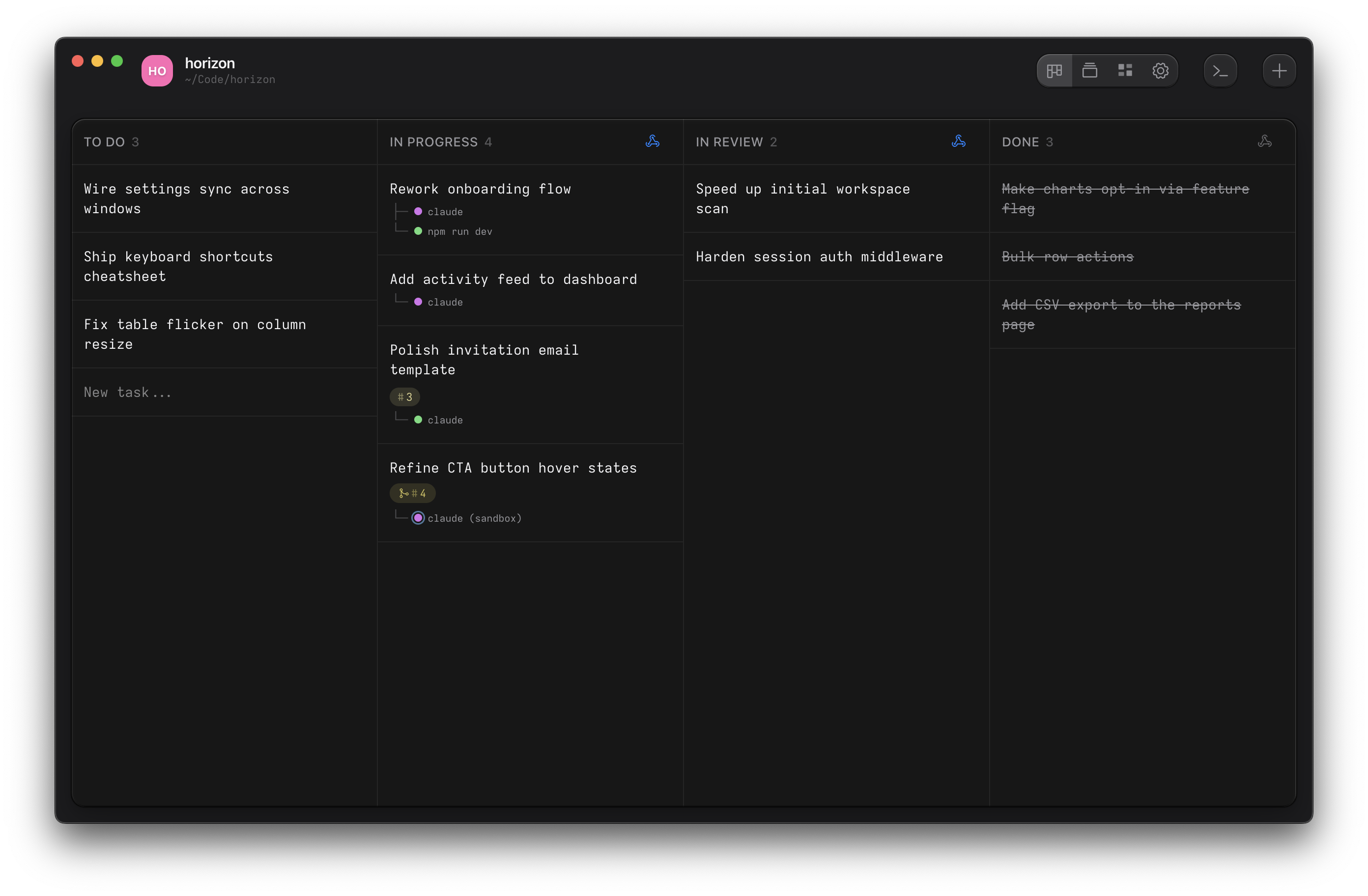1368x896 pixels.
Task: Open task Fix table flicker on column resize
Action: pyautogui.click(x=225, y=334)
